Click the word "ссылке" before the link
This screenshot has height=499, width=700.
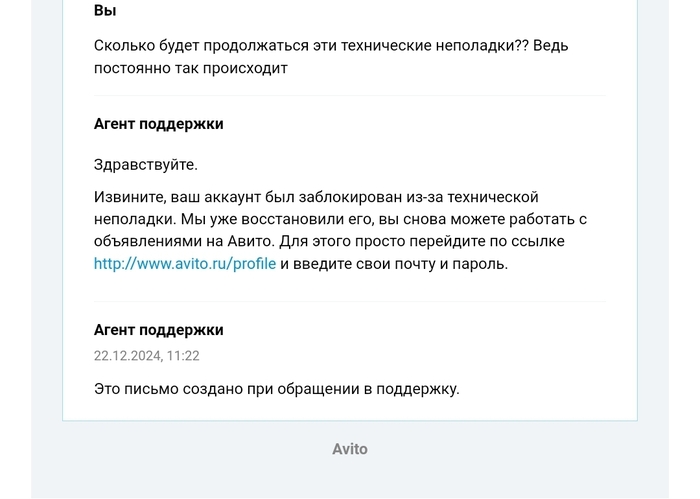538,242
